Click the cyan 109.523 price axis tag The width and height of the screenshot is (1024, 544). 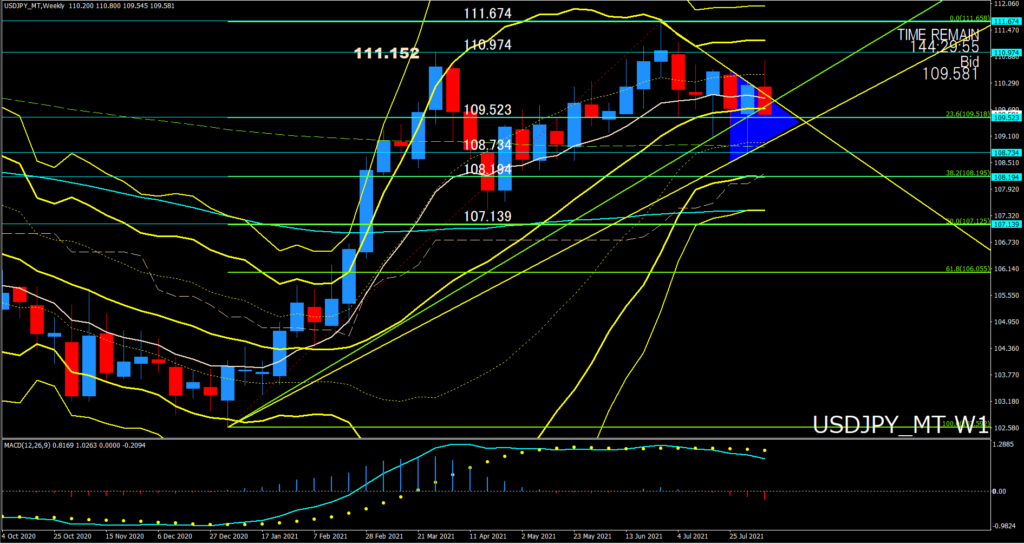[1006, 118]
